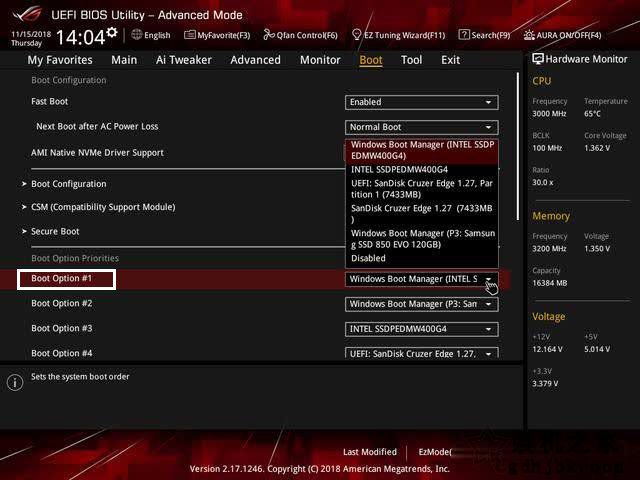Open the Tool tab
Screen dimensions: 640x480
click(x=411, y=60)
